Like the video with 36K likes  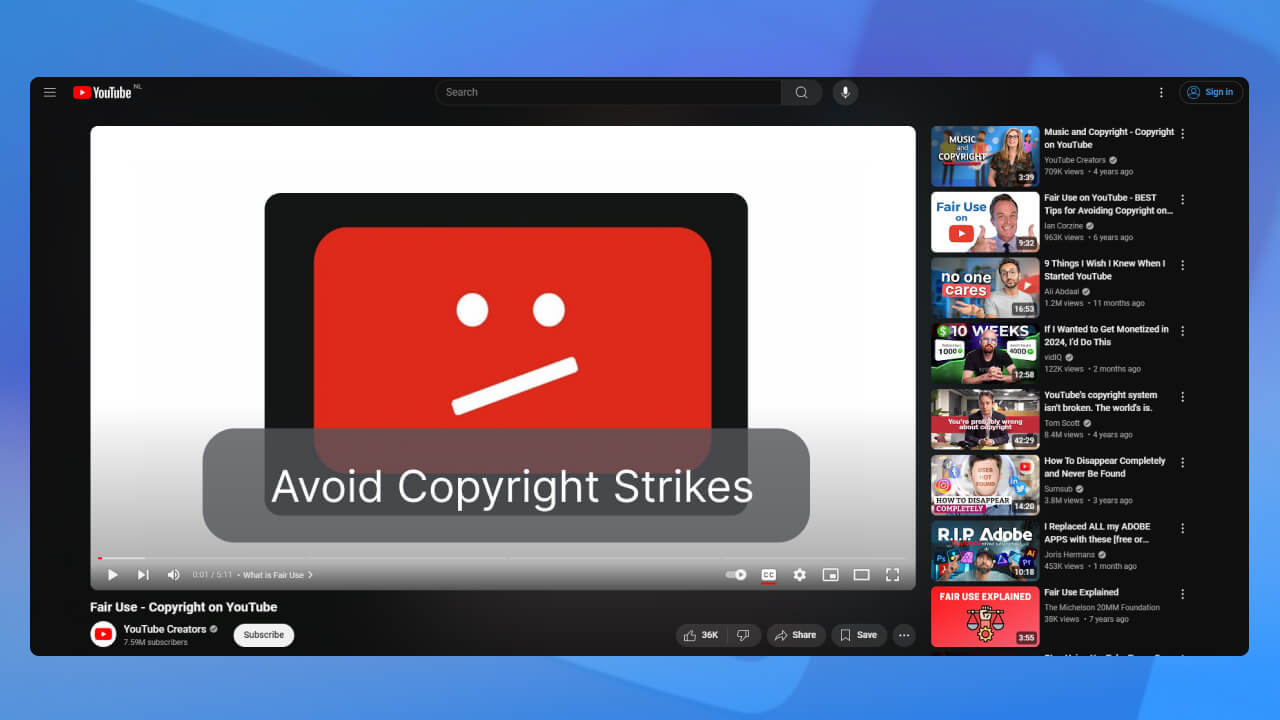point(701,635)
